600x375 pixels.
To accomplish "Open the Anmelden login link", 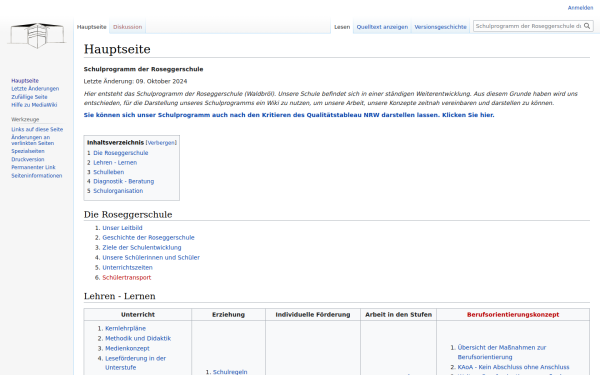I will coord(580,8).
